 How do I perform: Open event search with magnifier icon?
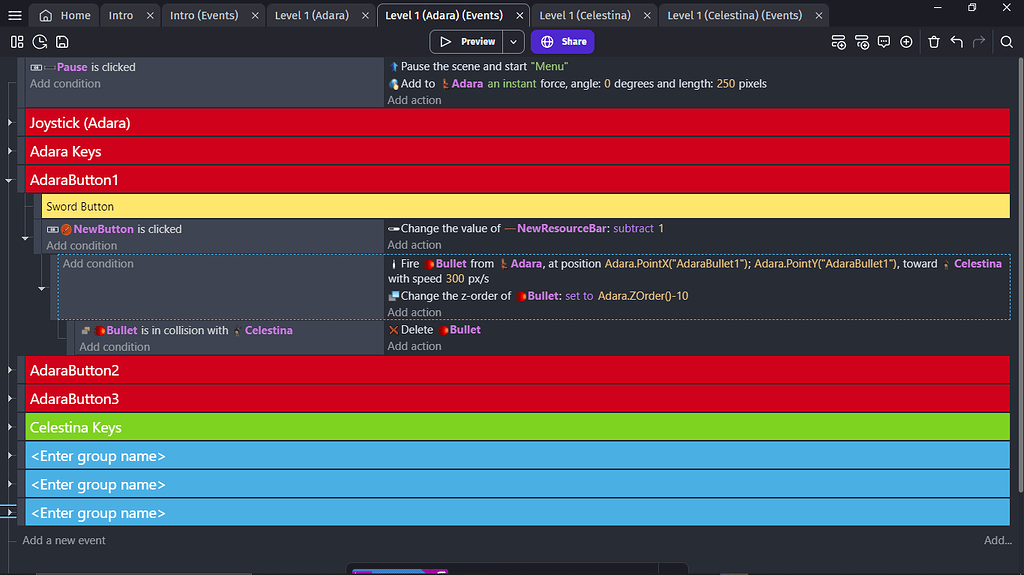tap(1006, 42)
